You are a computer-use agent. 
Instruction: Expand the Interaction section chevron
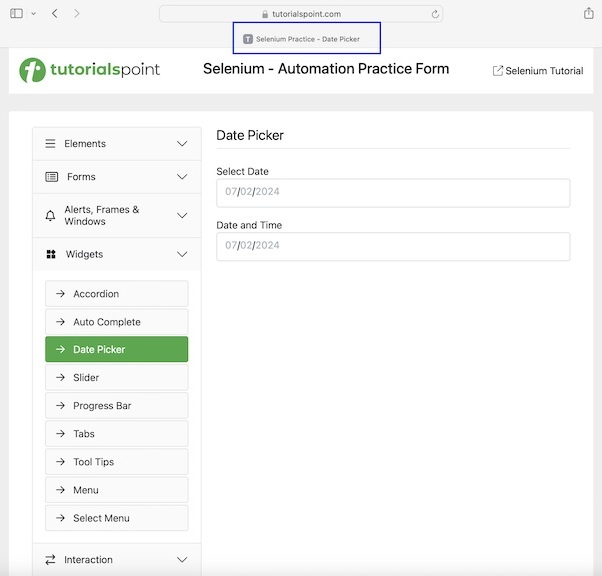coord(182,560)
